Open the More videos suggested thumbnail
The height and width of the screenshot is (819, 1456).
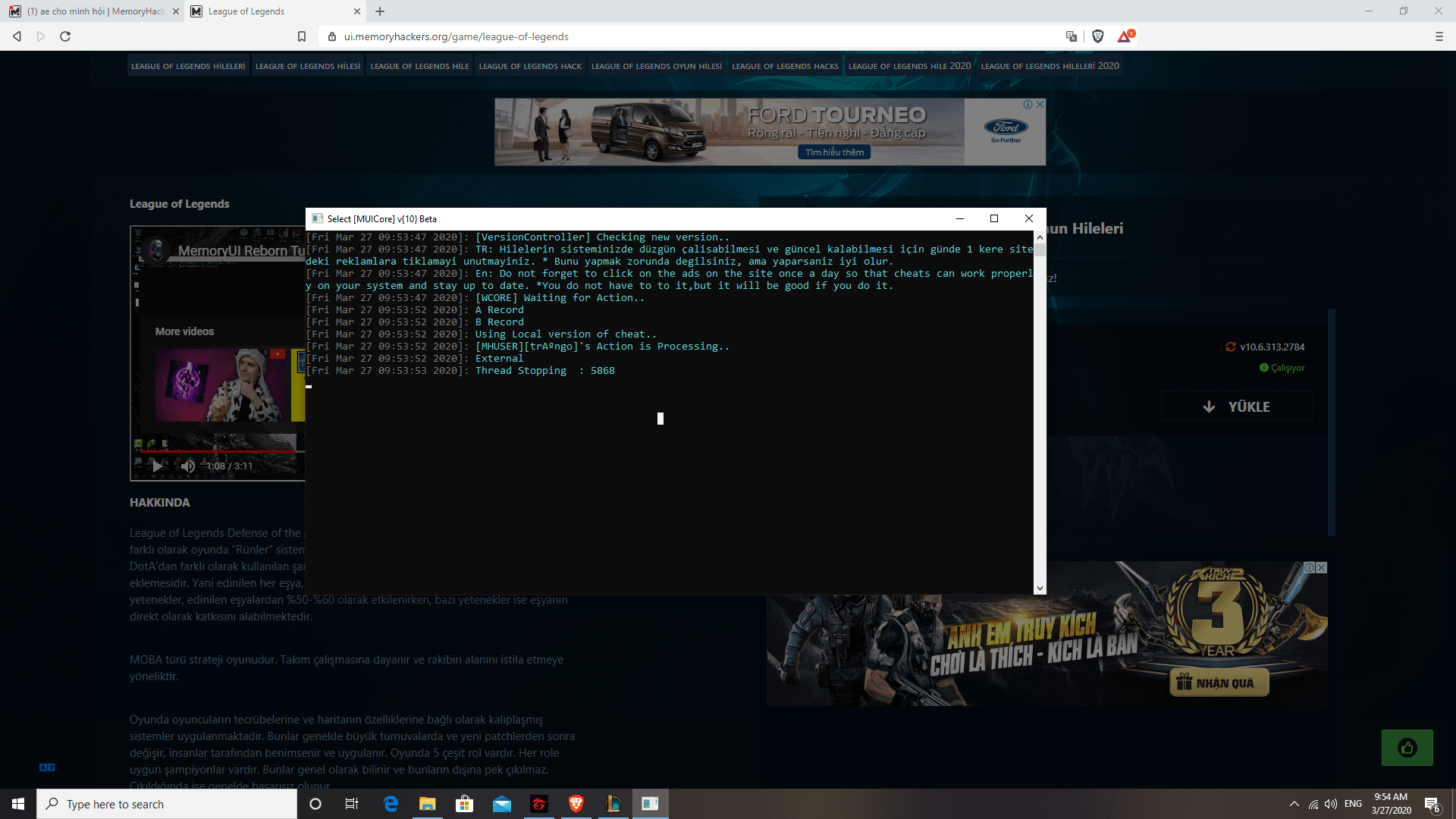[x=221, y=385]
